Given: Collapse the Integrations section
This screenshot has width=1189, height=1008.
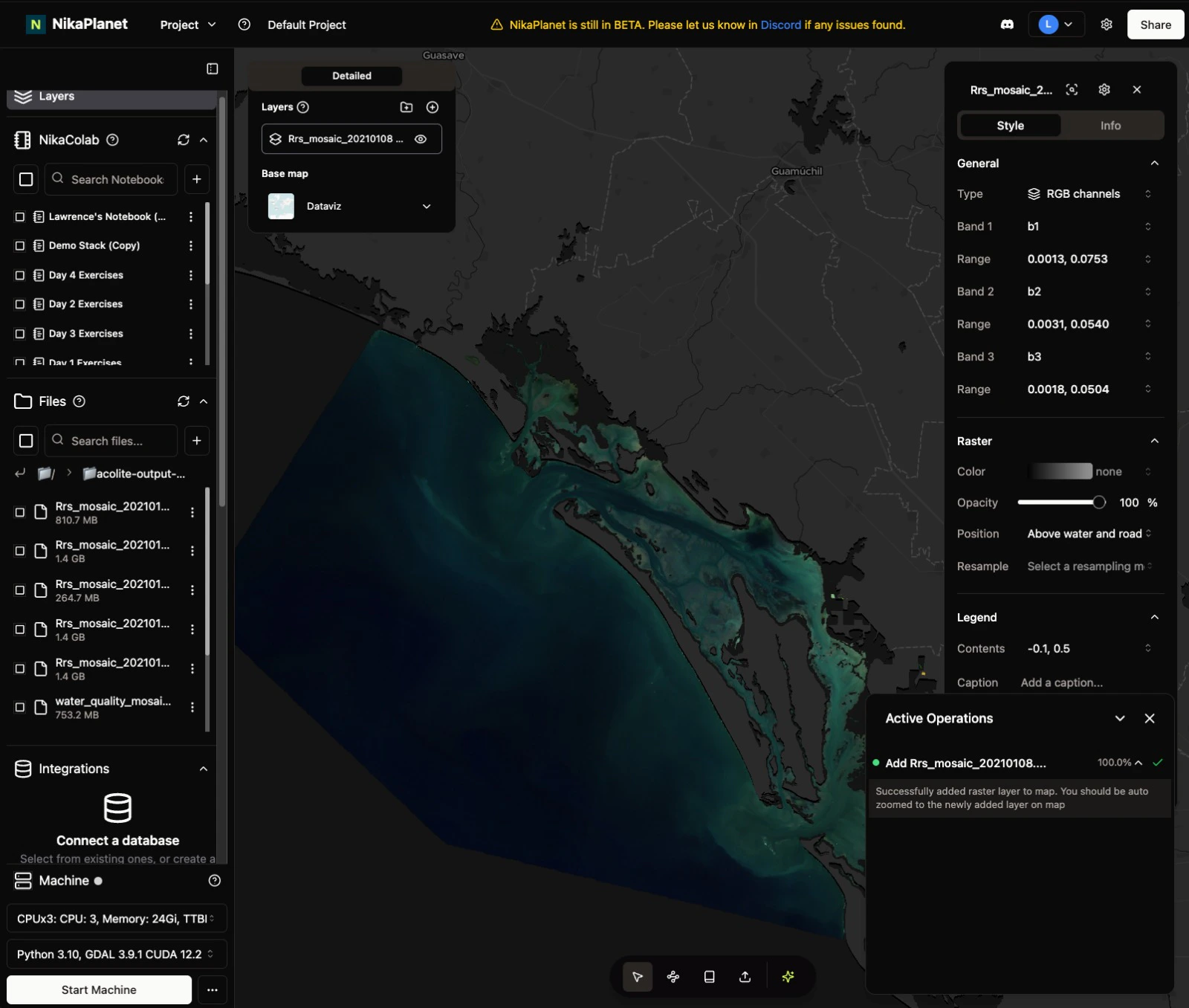Looking at the screenshot, I should pos(204,769).
